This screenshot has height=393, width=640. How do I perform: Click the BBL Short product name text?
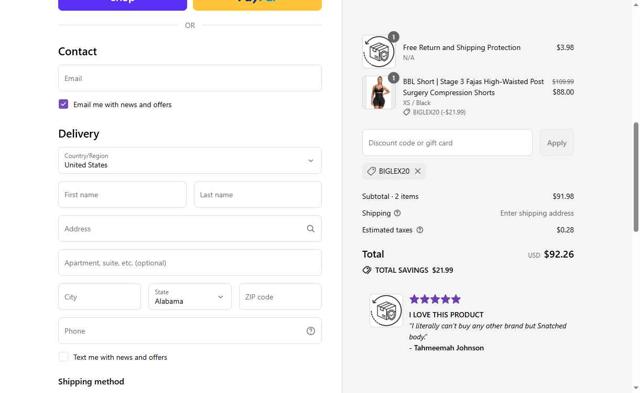point(473,87)
